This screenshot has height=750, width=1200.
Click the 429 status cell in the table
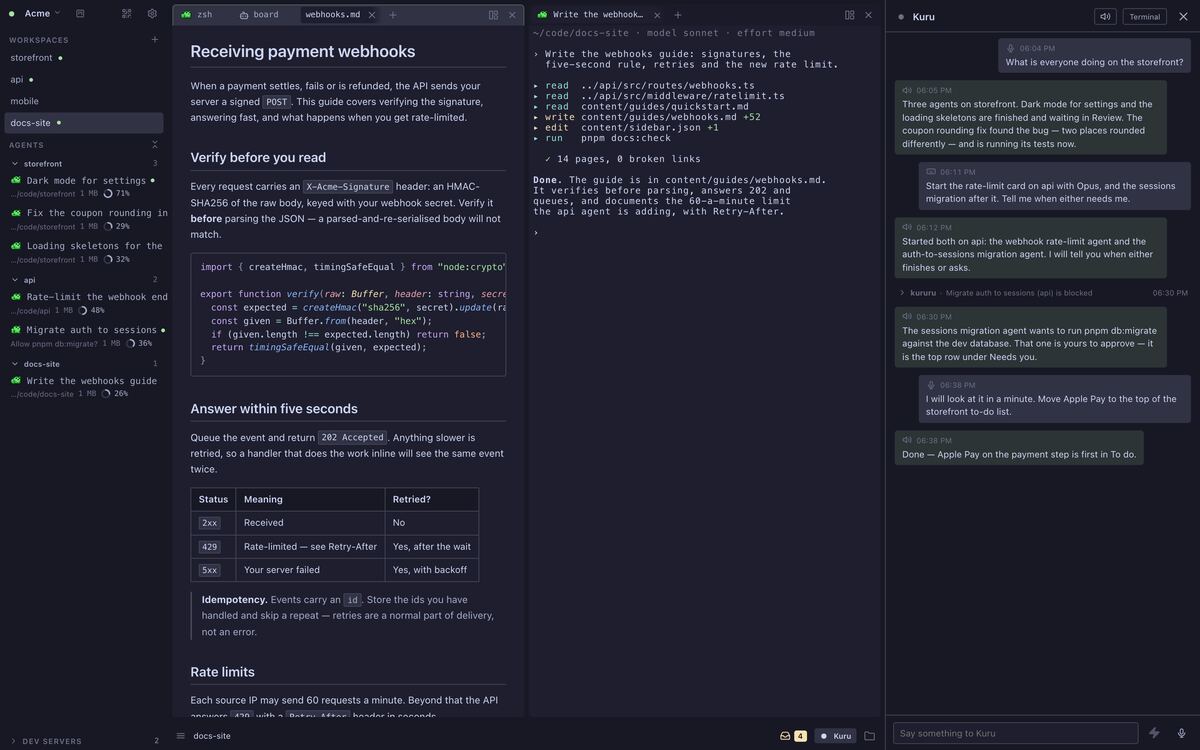click(212, 546)
